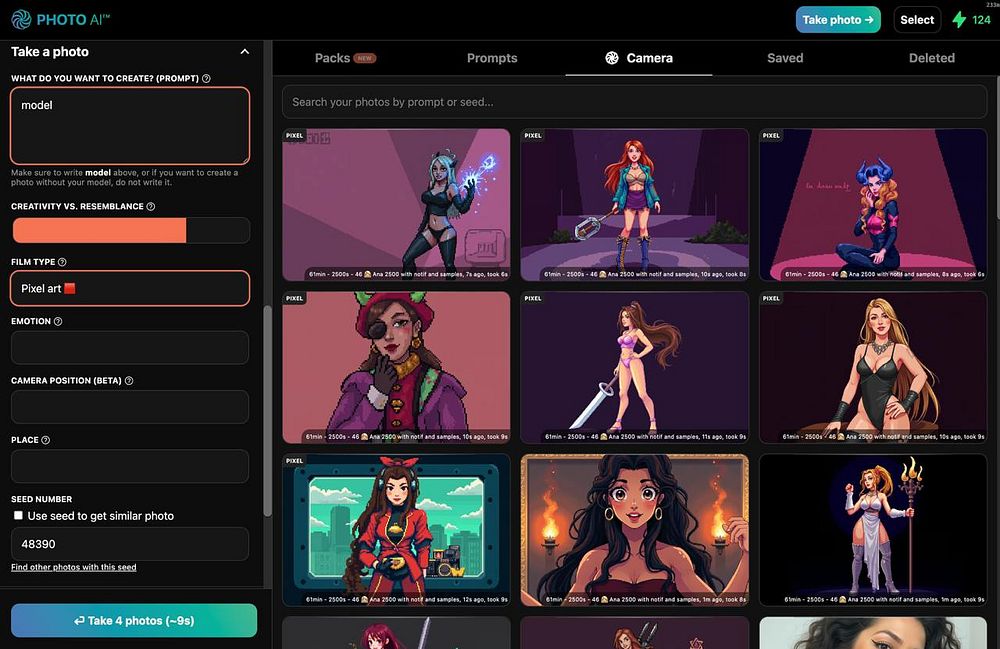1000x649 pixels.
Task: Open the red-outfit city skyline thumbnail
Action: (x=396, y=530)
